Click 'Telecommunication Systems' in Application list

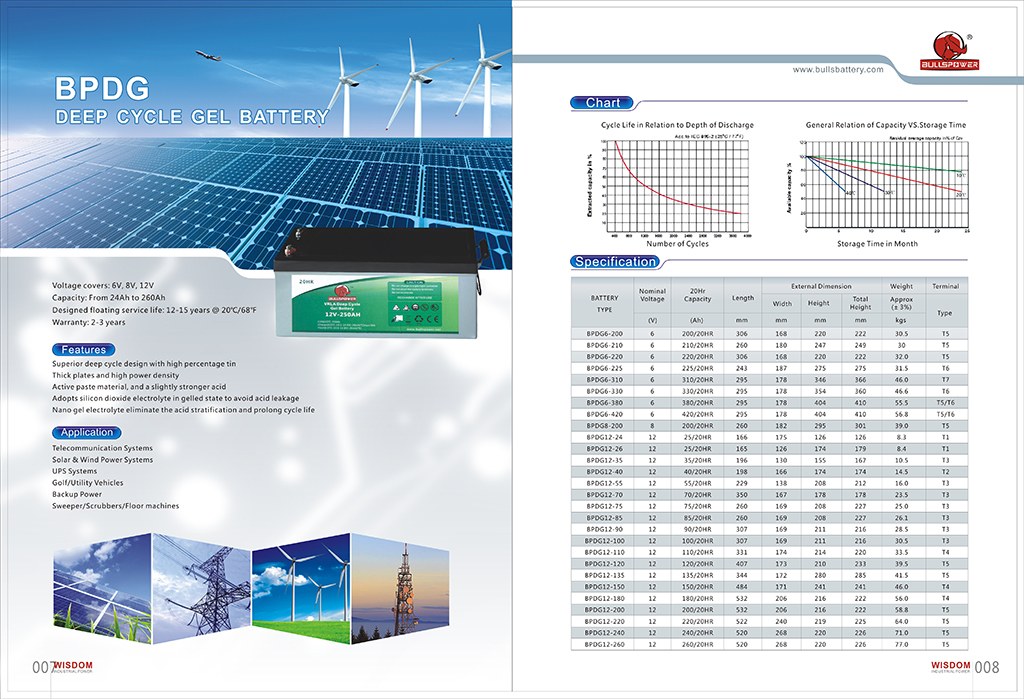(x=103, y=448)
